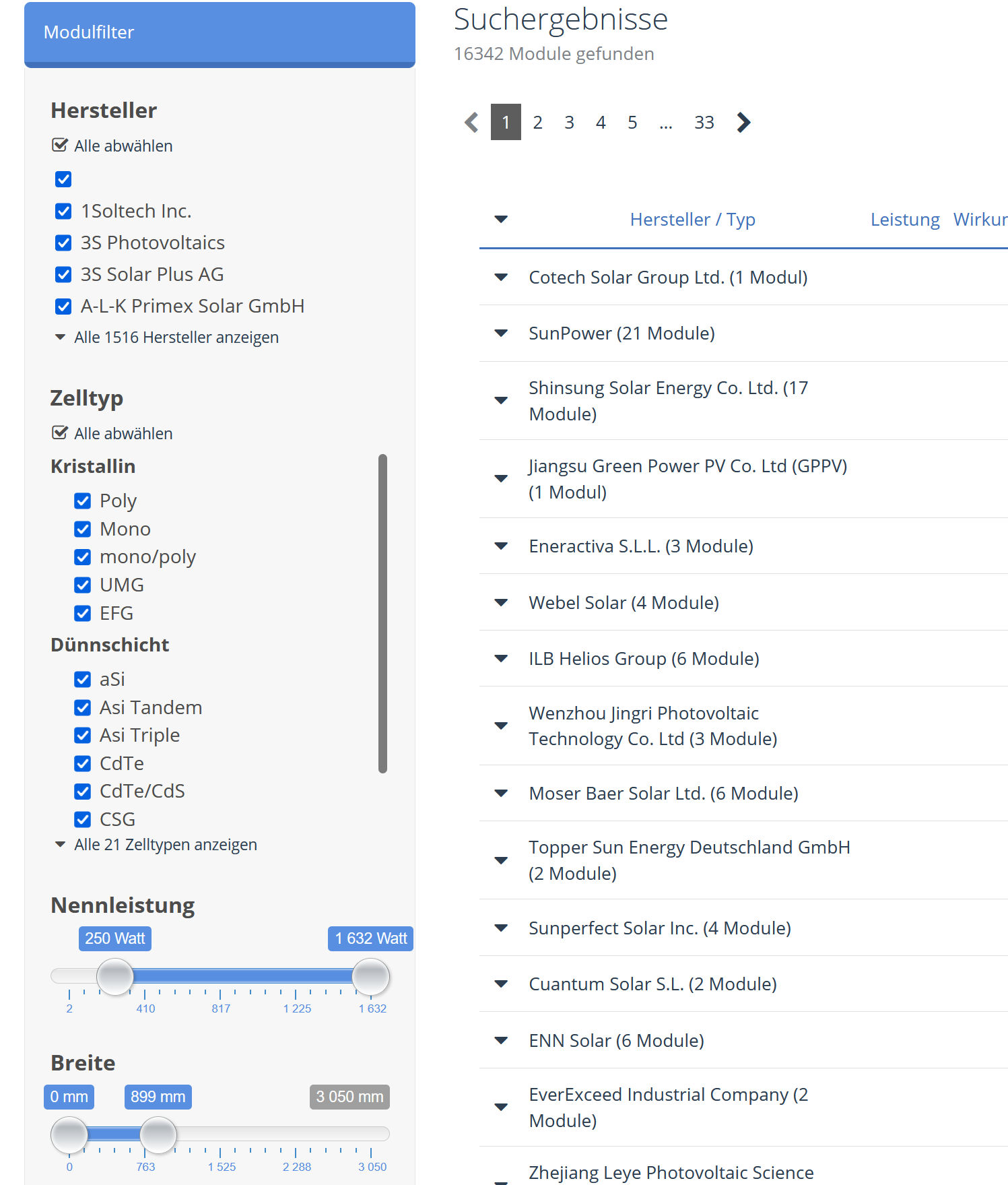The image size is (1008, 1185).
Task: Expand all rows via header arrow
Action: [x=501, y=219]
